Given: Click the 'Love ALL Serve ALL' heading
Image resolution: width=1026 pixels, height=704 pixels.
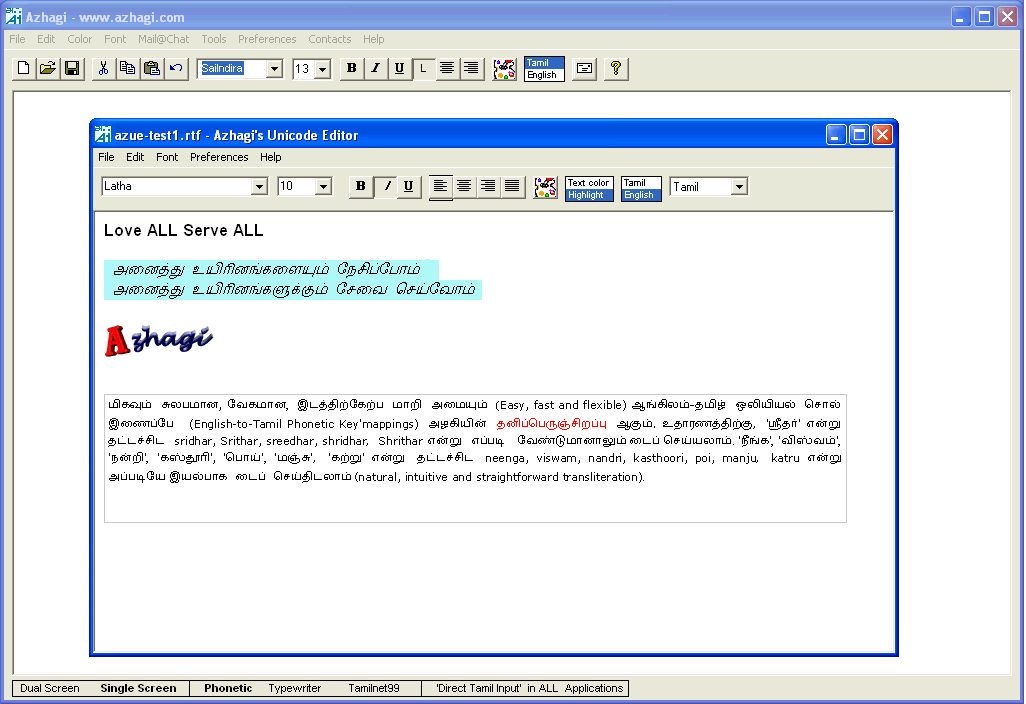Looking at the screenshot, I should click(183, 230).
